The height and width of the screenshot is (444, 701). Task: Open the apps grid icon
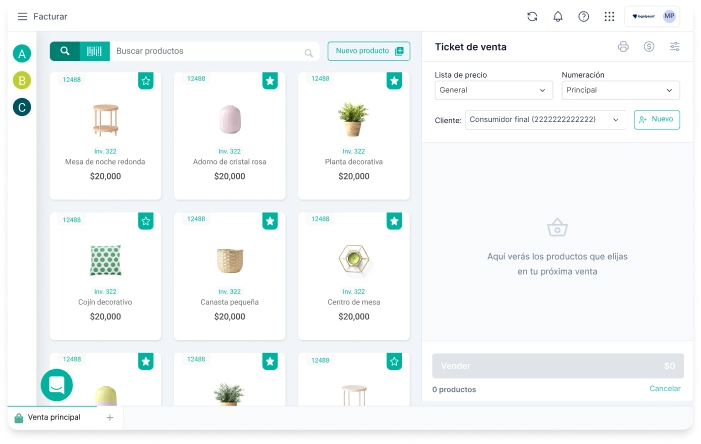point(609,17)
